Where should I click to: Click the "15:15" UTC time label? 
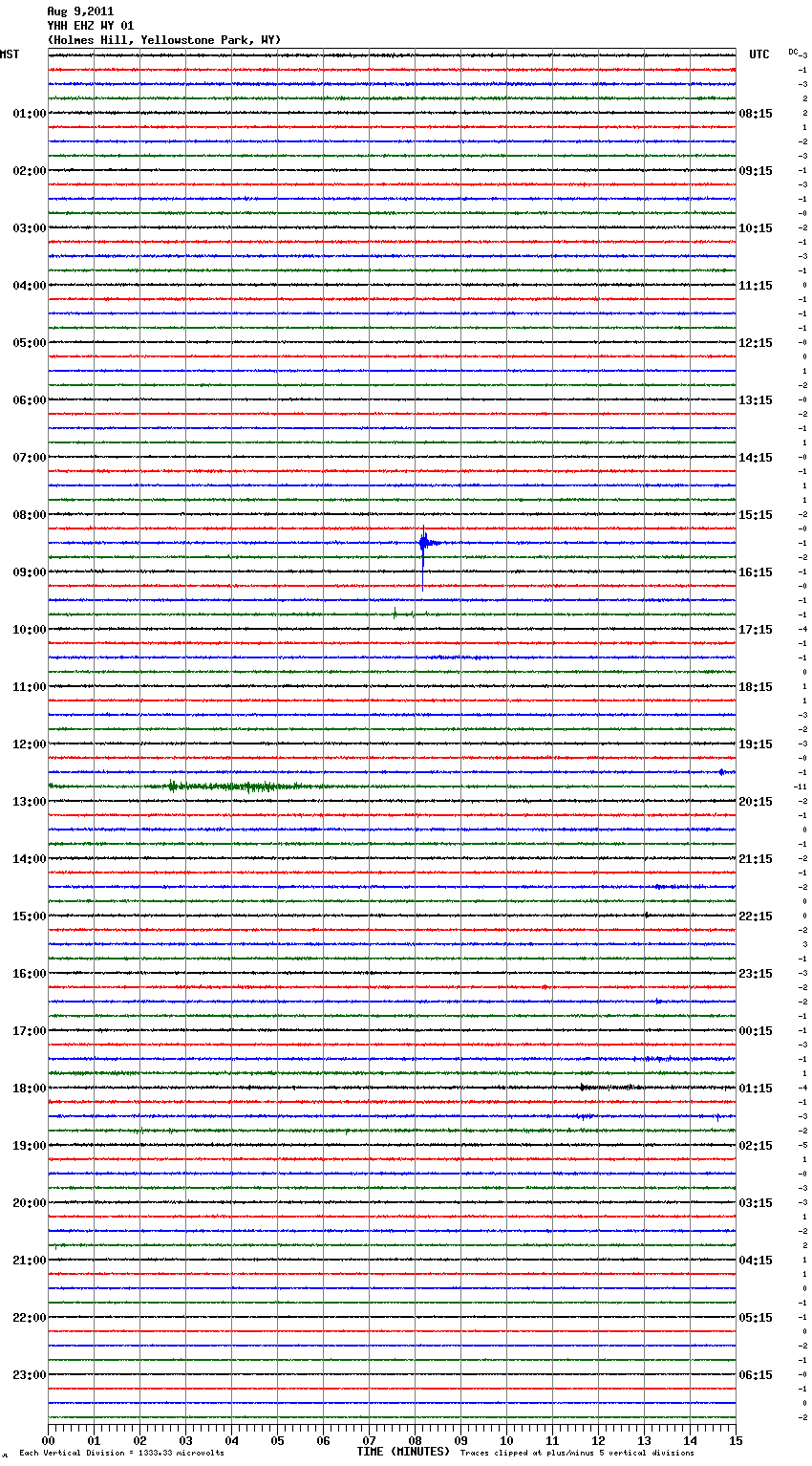pyautogui.click(x=756, y=515)
